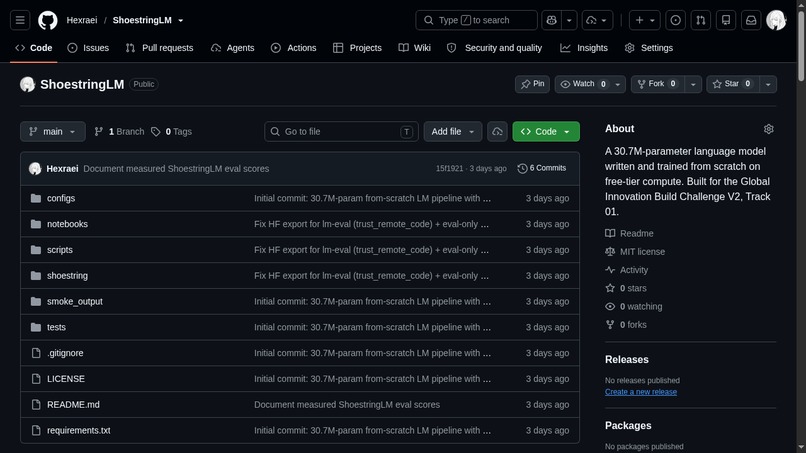Click the Hexraei commit author avatar
This screenshot has height=453, width=806.
pos(35,168)
